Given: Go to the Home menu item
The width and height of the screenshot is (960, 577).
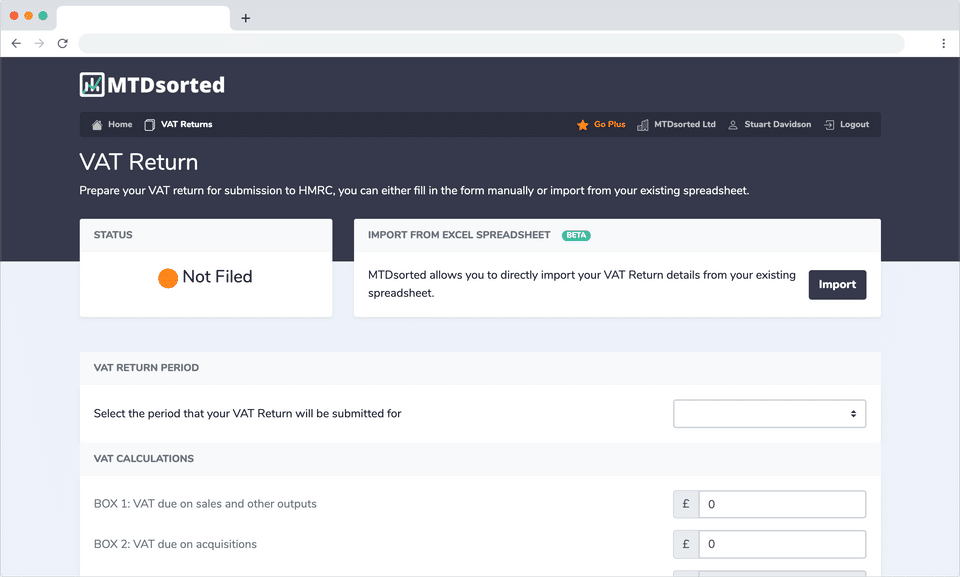Looking at the screenshot, I should click(x=120, y=125).
